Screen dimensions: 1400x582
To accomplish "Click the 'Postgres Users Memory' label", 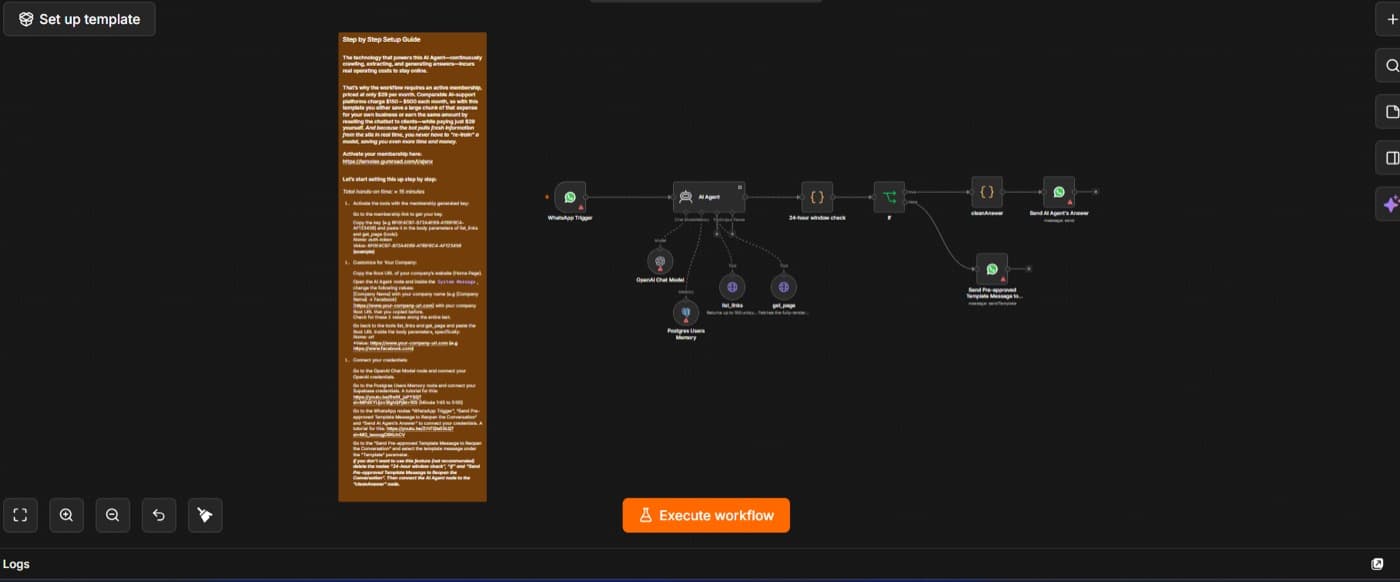I will (685, 333).
